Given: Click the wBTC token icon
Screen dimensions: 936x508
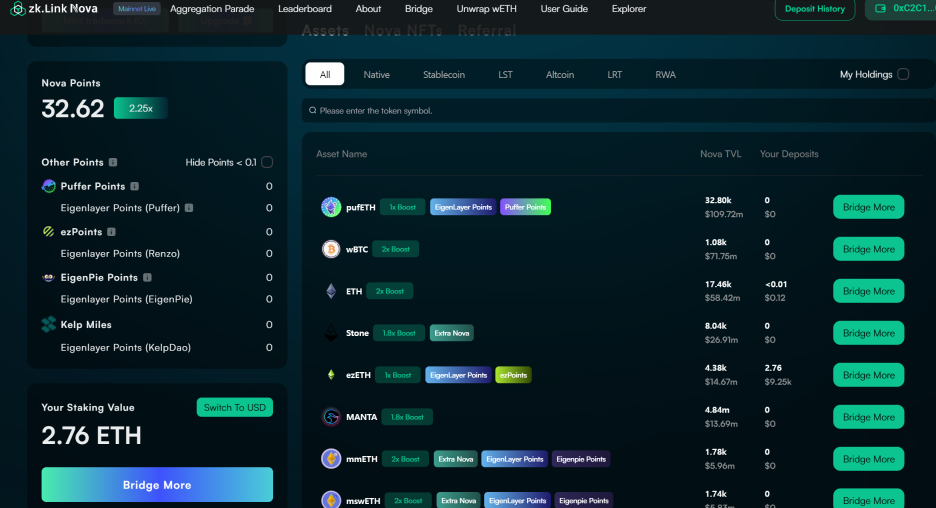Looking at the screenshot, I should [331, 249].
